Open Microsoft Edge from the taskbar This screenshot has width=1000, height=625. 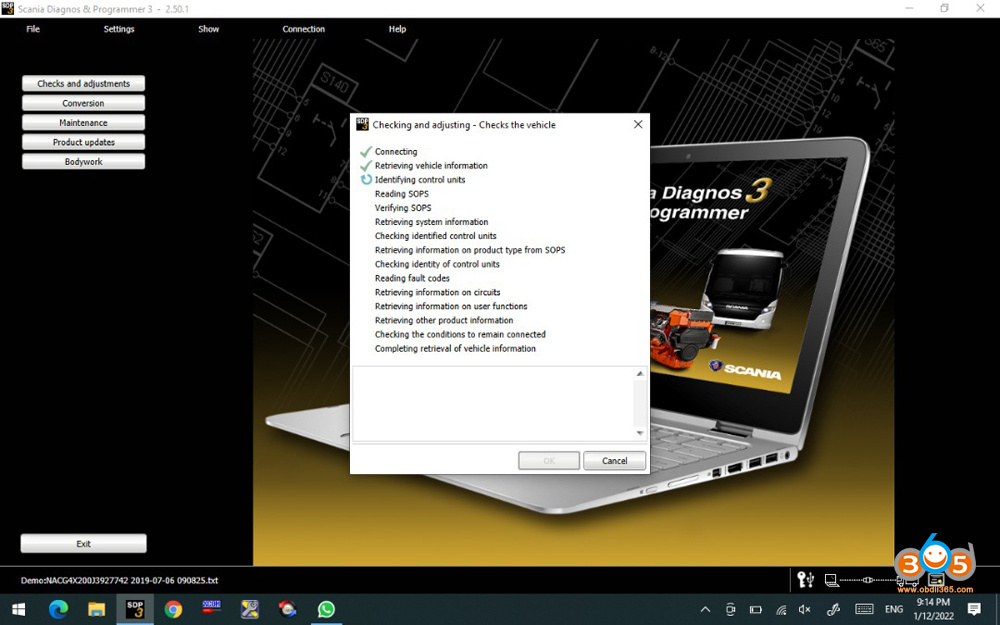point(58,609)
